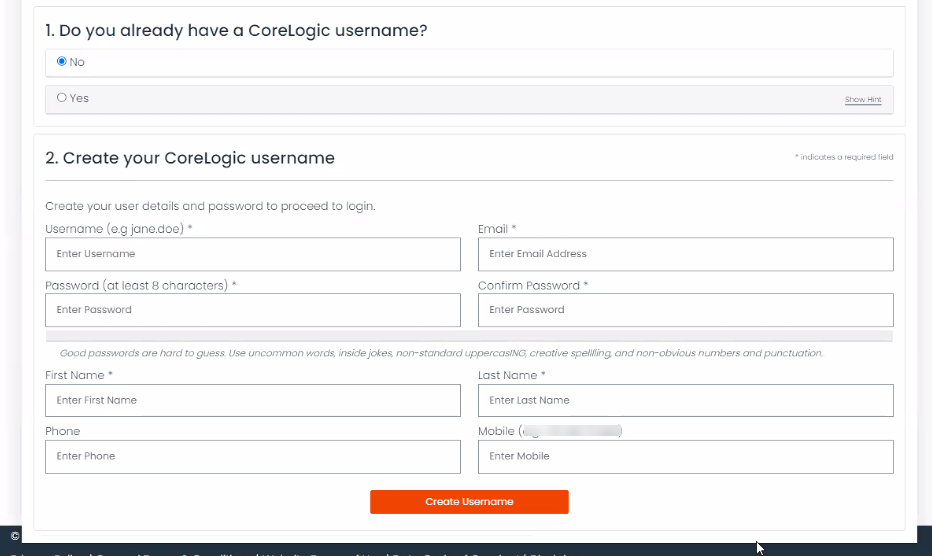Select the Enter Mobile field

[x=685, y=456]
